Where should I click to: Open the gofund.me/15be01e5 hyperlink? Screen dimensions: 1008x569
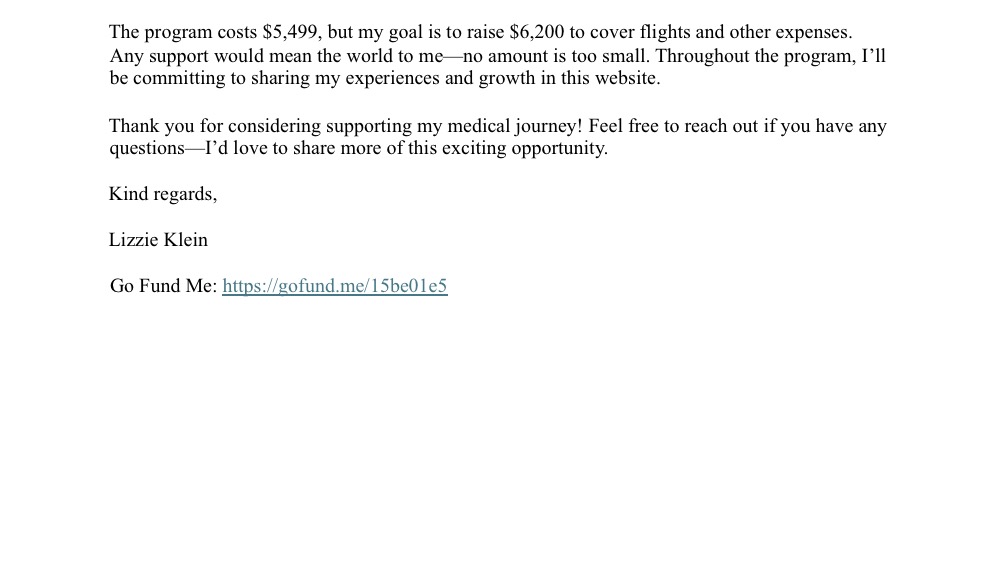pyautogui.click(x=334, y=285)
